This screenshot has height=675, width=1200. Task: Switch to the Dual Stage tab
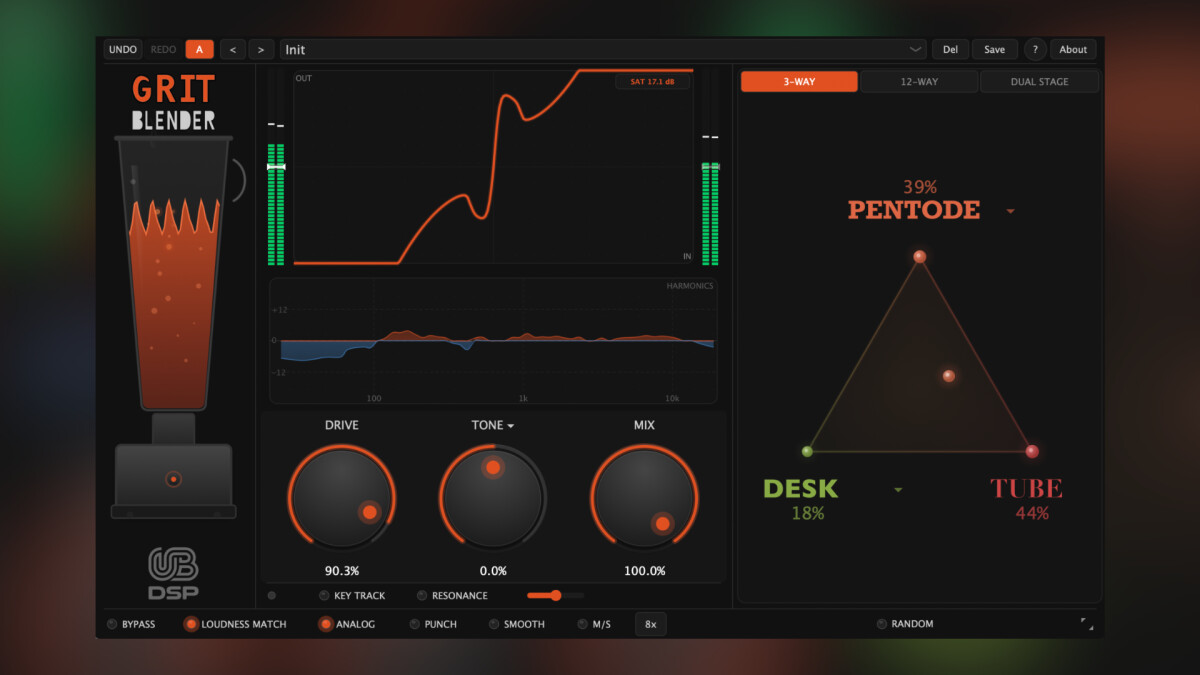(1039, 82)
